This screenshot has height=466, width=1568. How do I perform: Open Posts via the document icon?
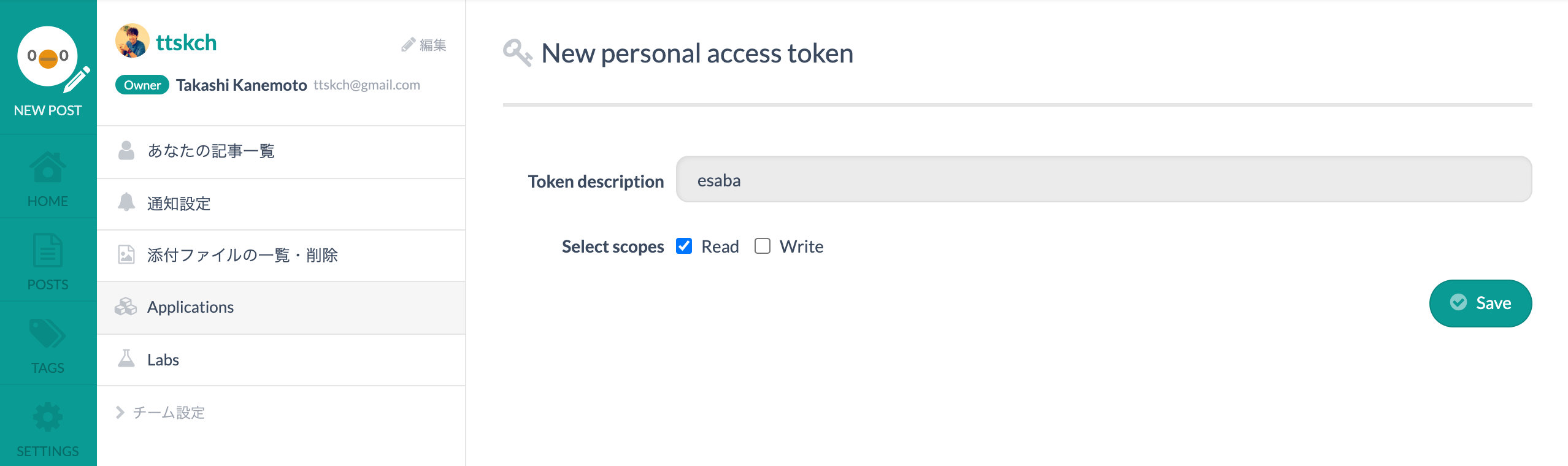coord(48,250)
